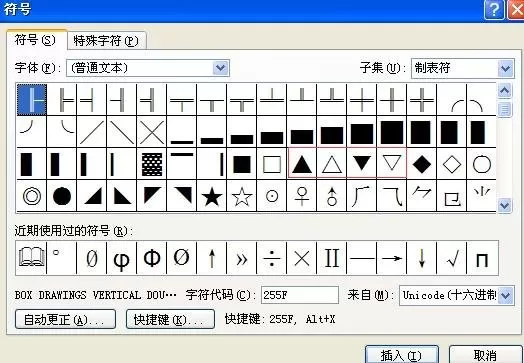Pick the solid black down-pointing triangle symbol
This screenshot has height=363, width=524.
[362, 164]
